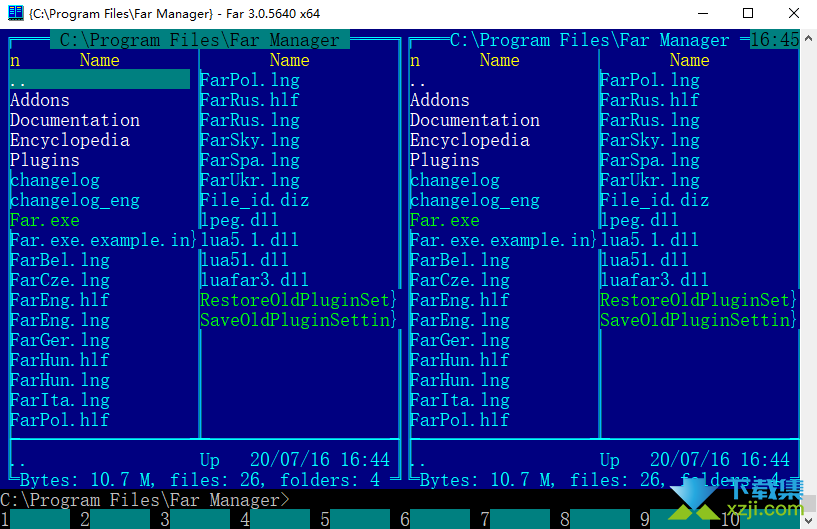
Task: Click the scroll up arrow of the console scrollbar
Action: pyautogui.click(x=808, y=38)
